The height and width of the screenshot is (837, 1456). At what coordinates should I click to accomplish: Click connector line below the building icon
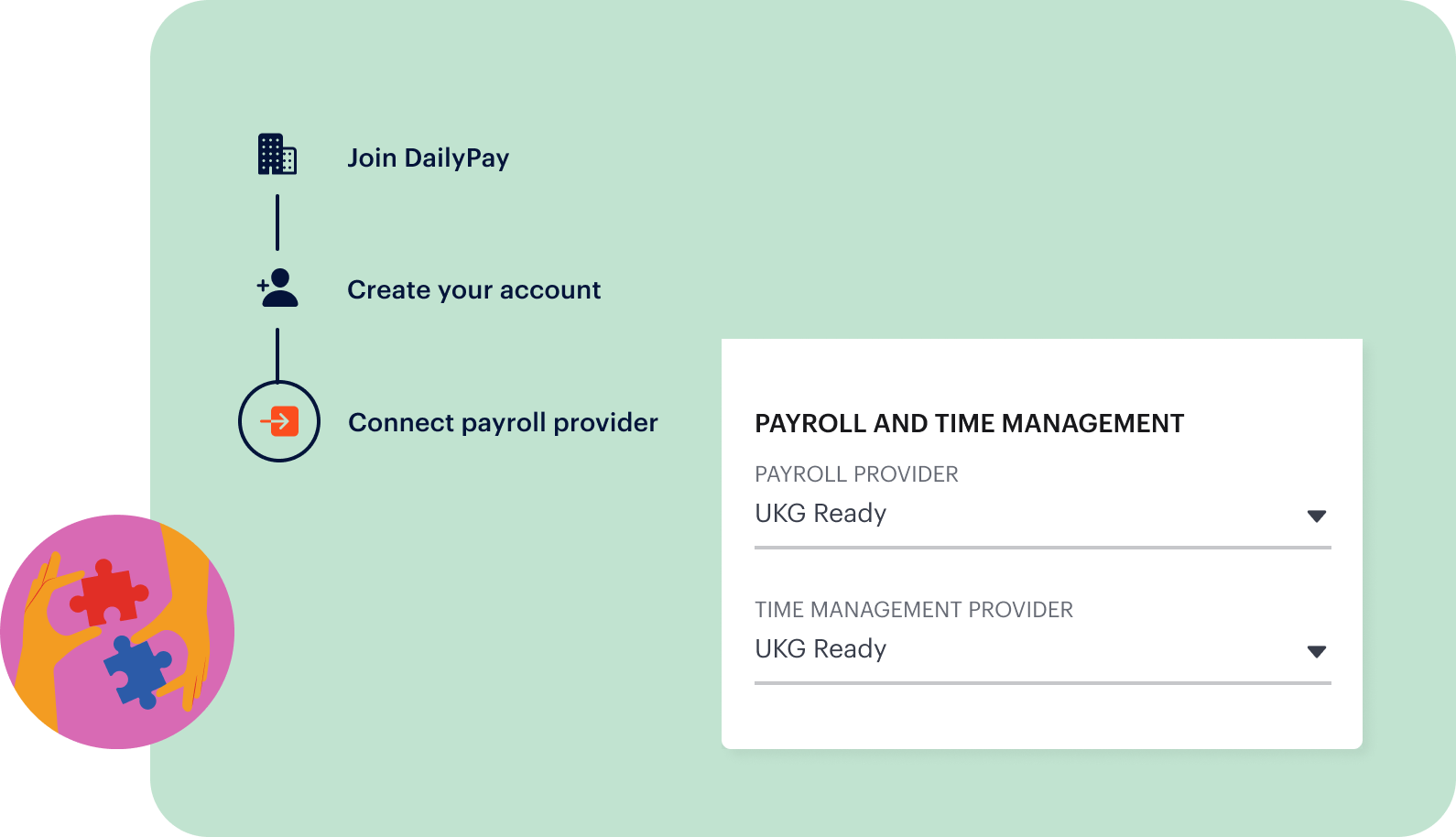pos(277,222)
